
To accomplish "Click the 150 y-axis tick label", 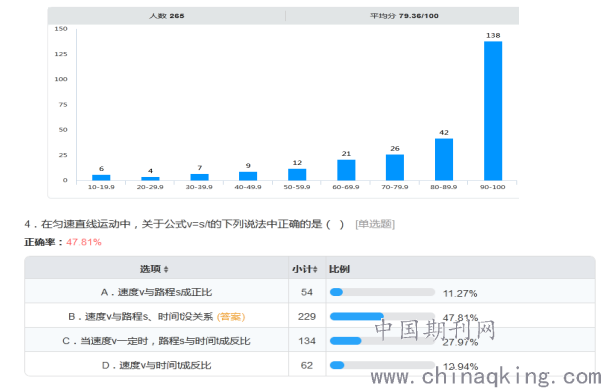I will coord(61,29).
